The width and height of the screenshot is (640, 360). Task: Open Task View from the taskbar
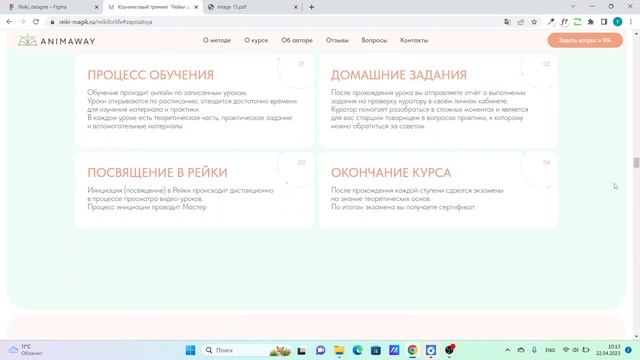pos(301,350)
